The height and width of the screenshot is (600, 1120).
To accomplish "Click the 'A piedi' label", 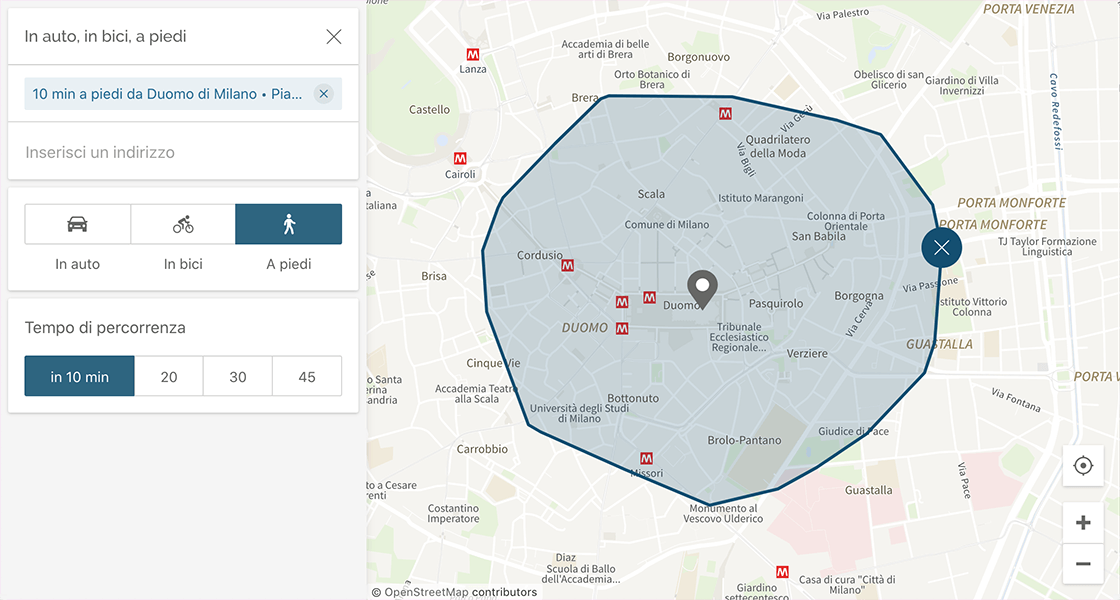I will point(289,264).
